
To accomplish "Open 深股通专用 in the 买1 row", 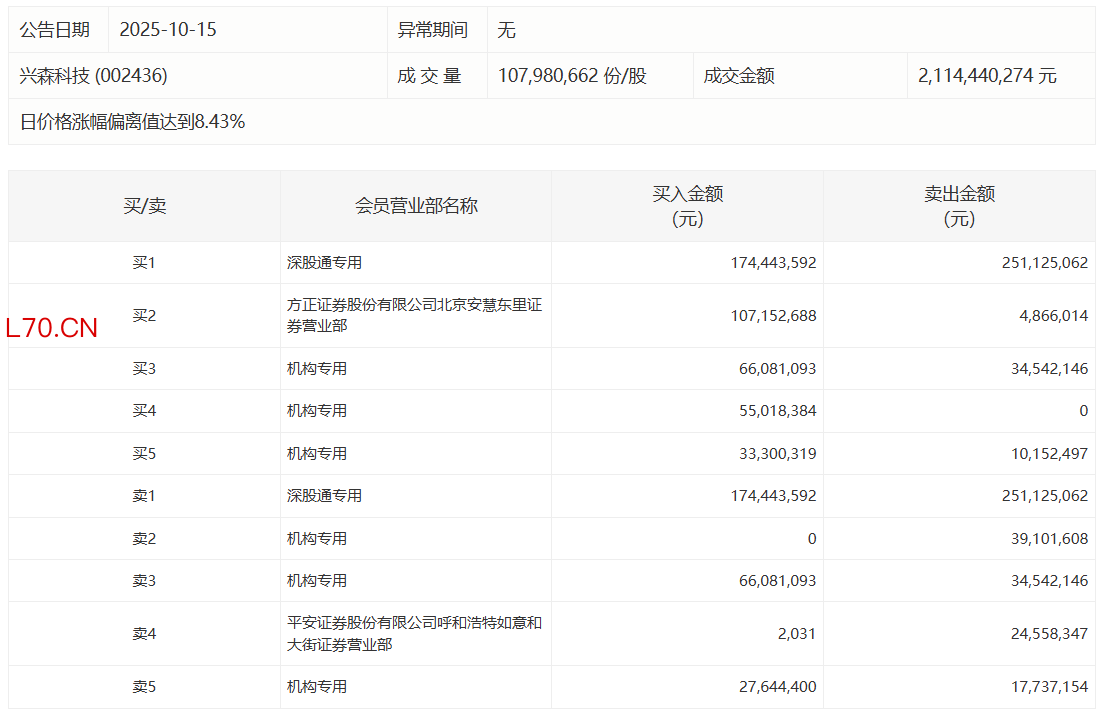I will point(324,263).
